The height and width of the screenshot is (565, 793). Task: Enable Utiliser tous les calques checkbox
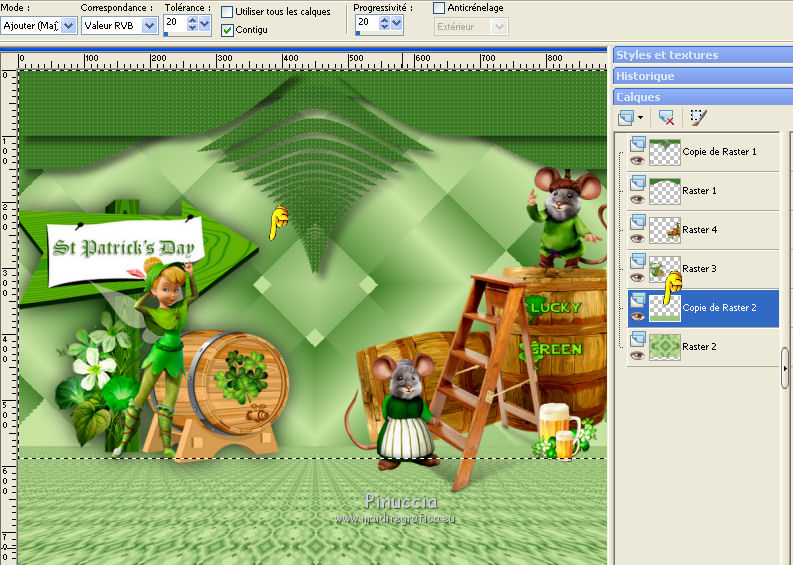(x=228, y=12)
